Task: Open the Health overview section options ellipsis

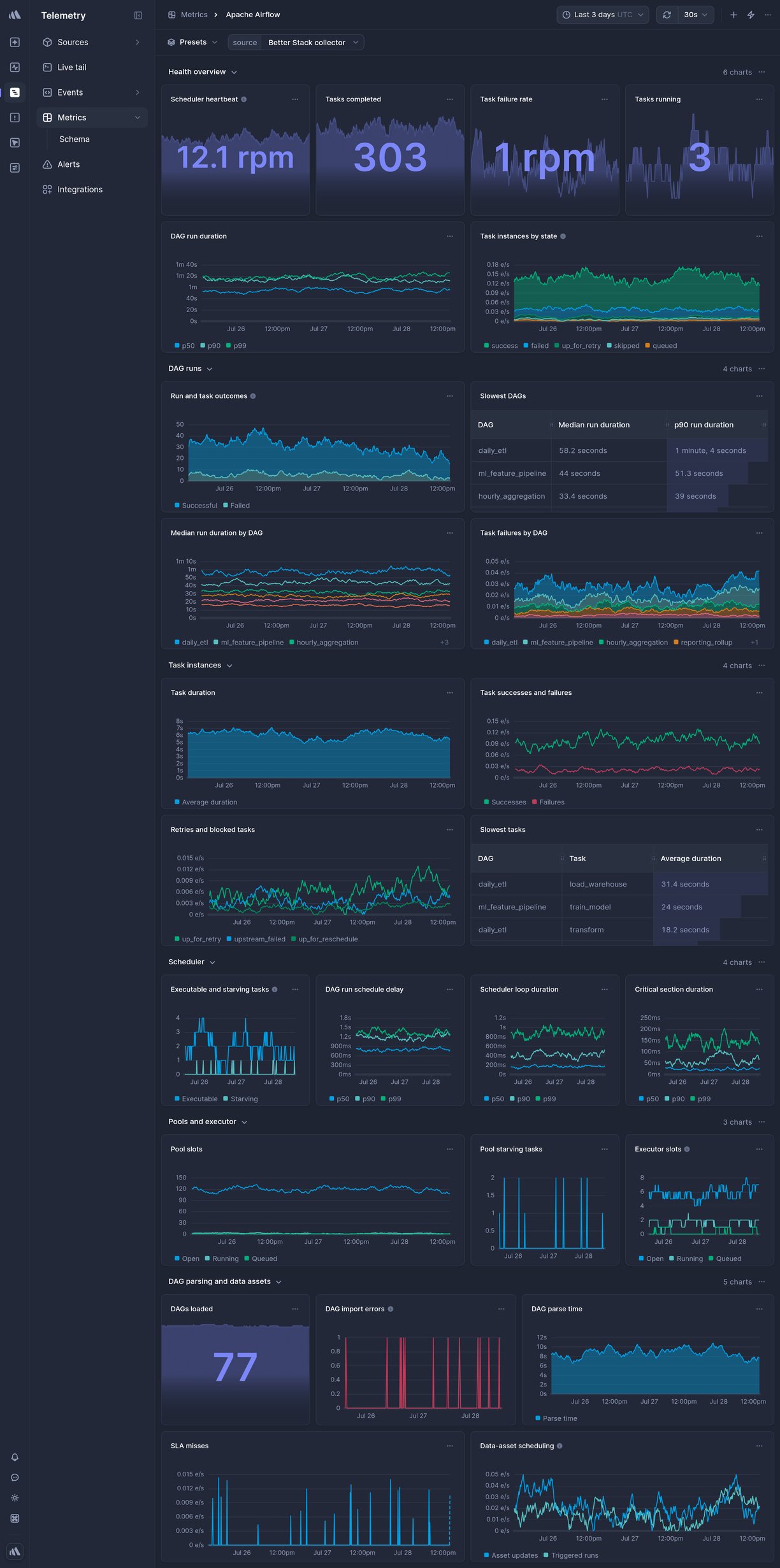Action: tap(762, 72)
